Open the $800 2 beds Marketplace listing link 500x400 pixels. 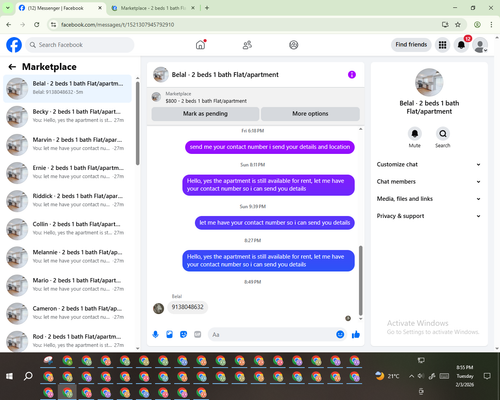point(206,101)
